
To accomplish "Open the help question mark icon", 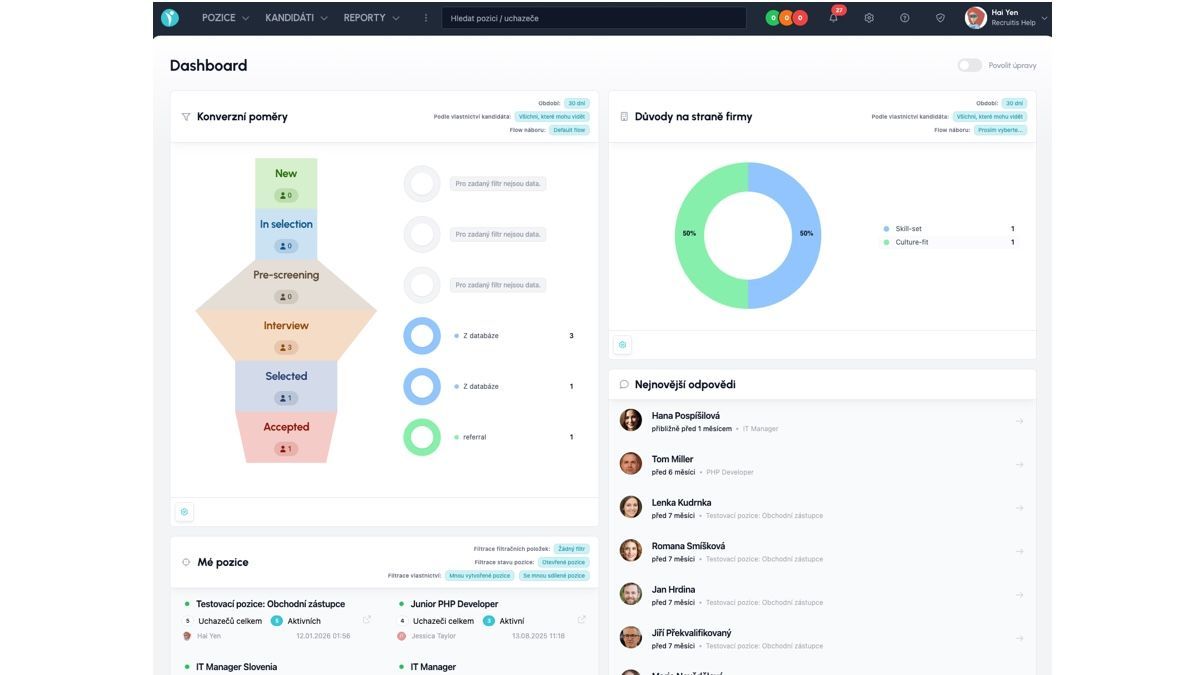I will [x=904, y=18].
